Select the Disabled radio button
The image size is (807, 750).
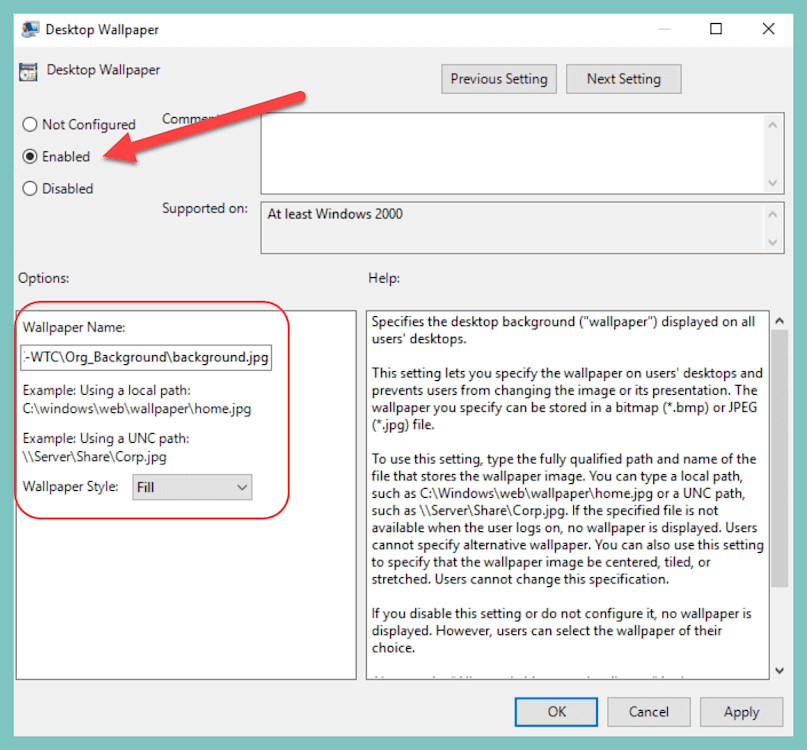[x=30, y=188]
